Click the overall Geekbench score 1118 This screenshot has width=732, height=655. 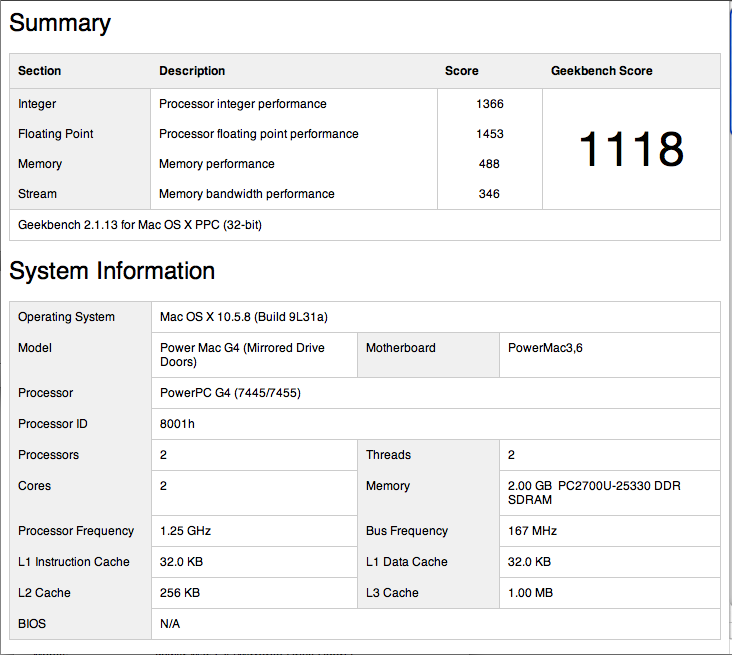[x=631, y=149]
